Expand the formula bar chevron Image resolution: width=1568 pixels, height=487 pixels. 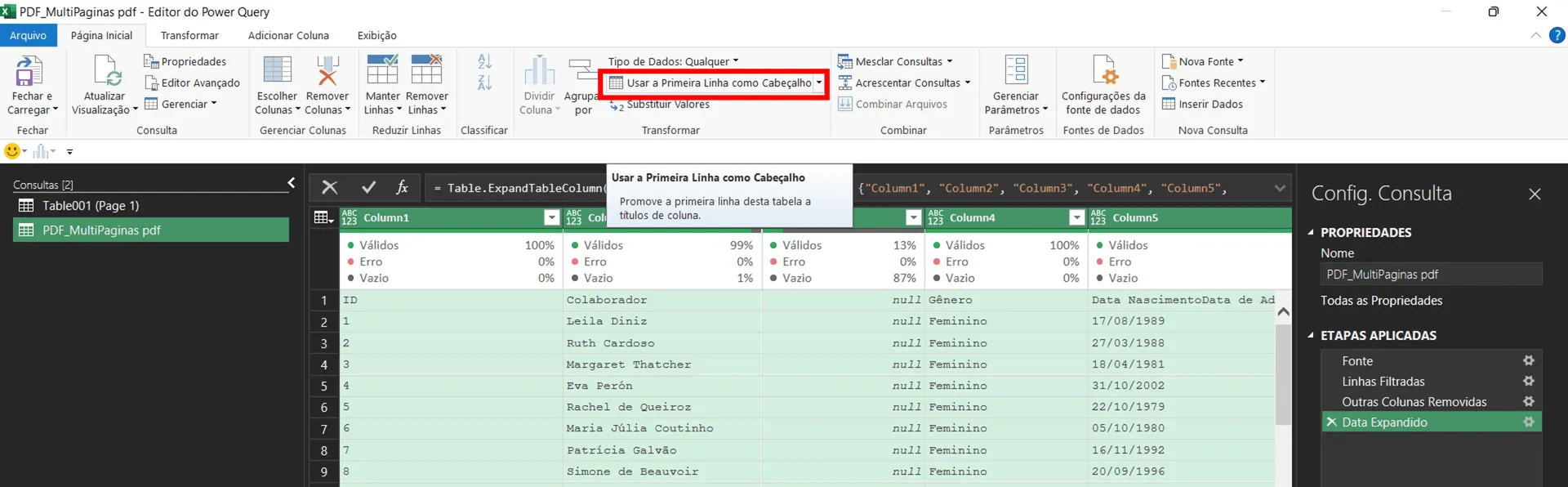[x=1280, y=188]
